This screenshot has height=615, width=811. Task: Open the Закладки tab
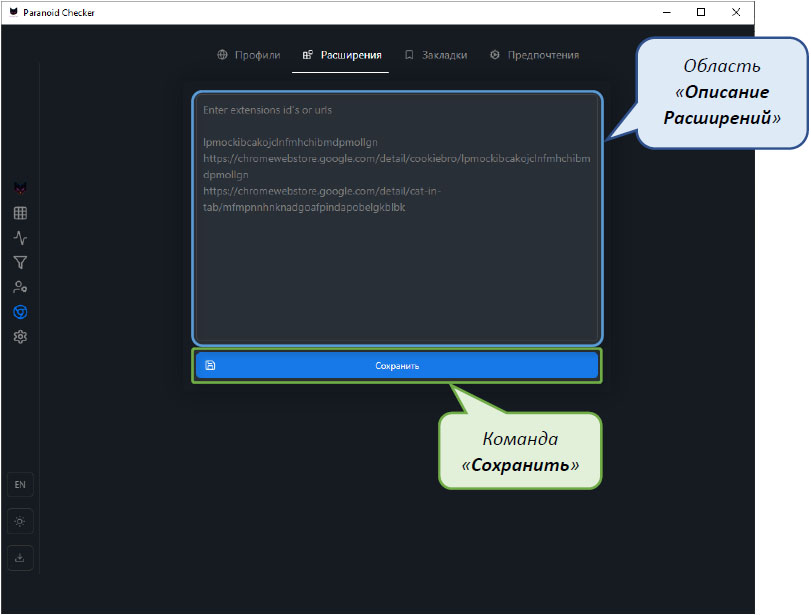436,55
